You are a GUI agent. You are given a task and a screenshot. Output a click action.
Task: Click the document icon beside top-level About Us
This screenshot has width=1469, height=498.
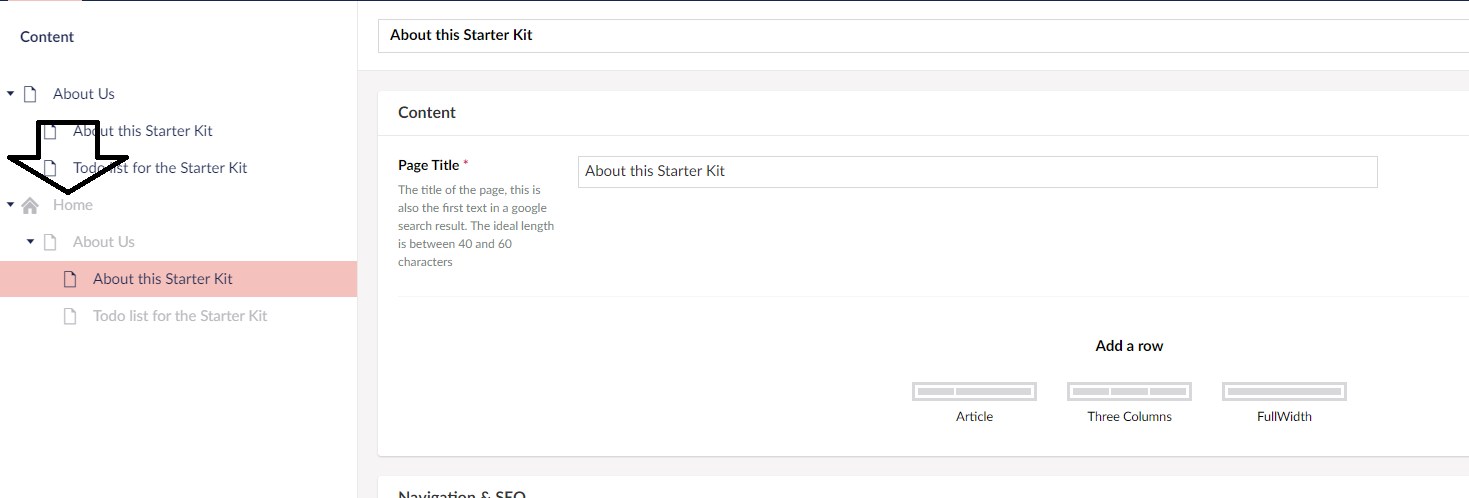(30, 94)
